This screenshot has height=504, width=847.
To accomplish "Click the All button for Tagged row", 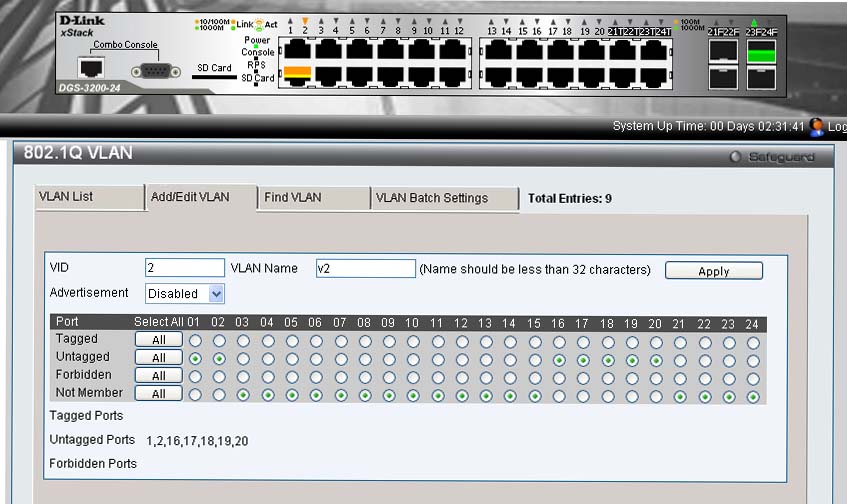I will click(158, 340).
